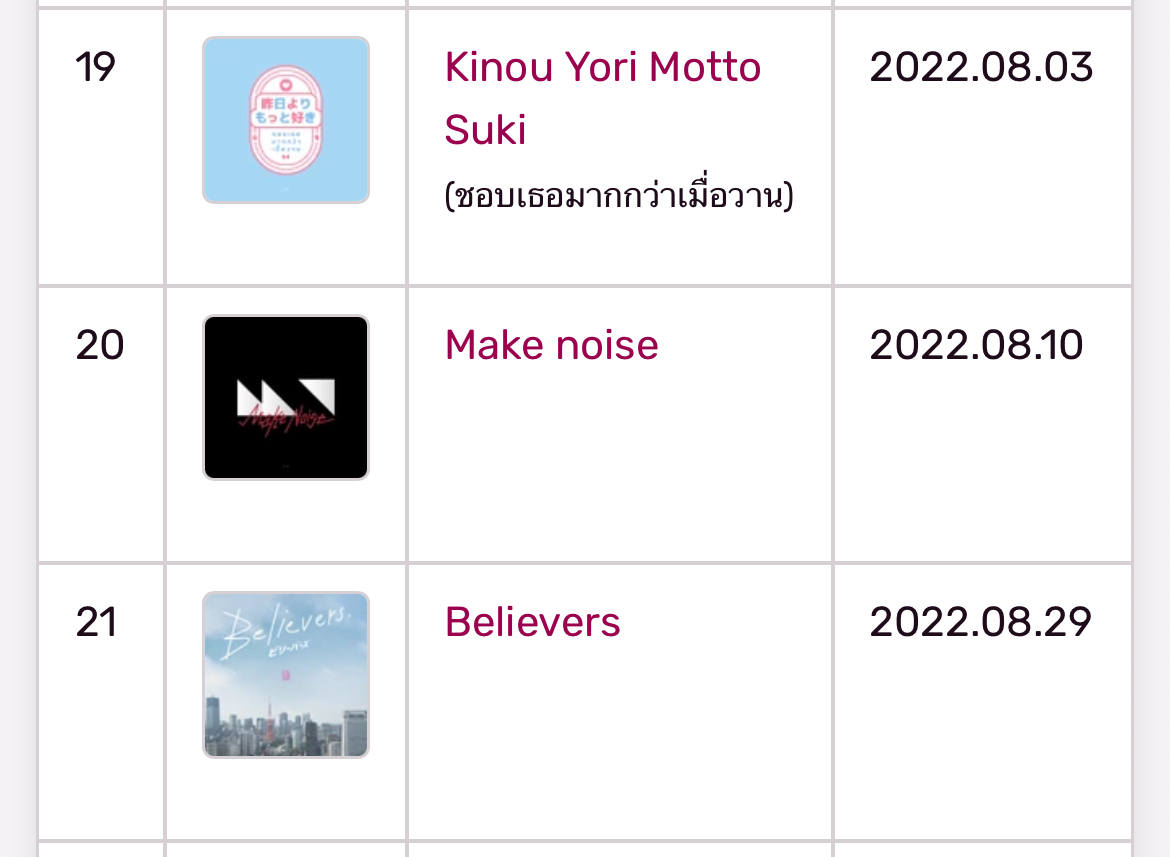
Task: Select the release date 2022.08.03
Action: pyautogui.click(x=980, y=67)
